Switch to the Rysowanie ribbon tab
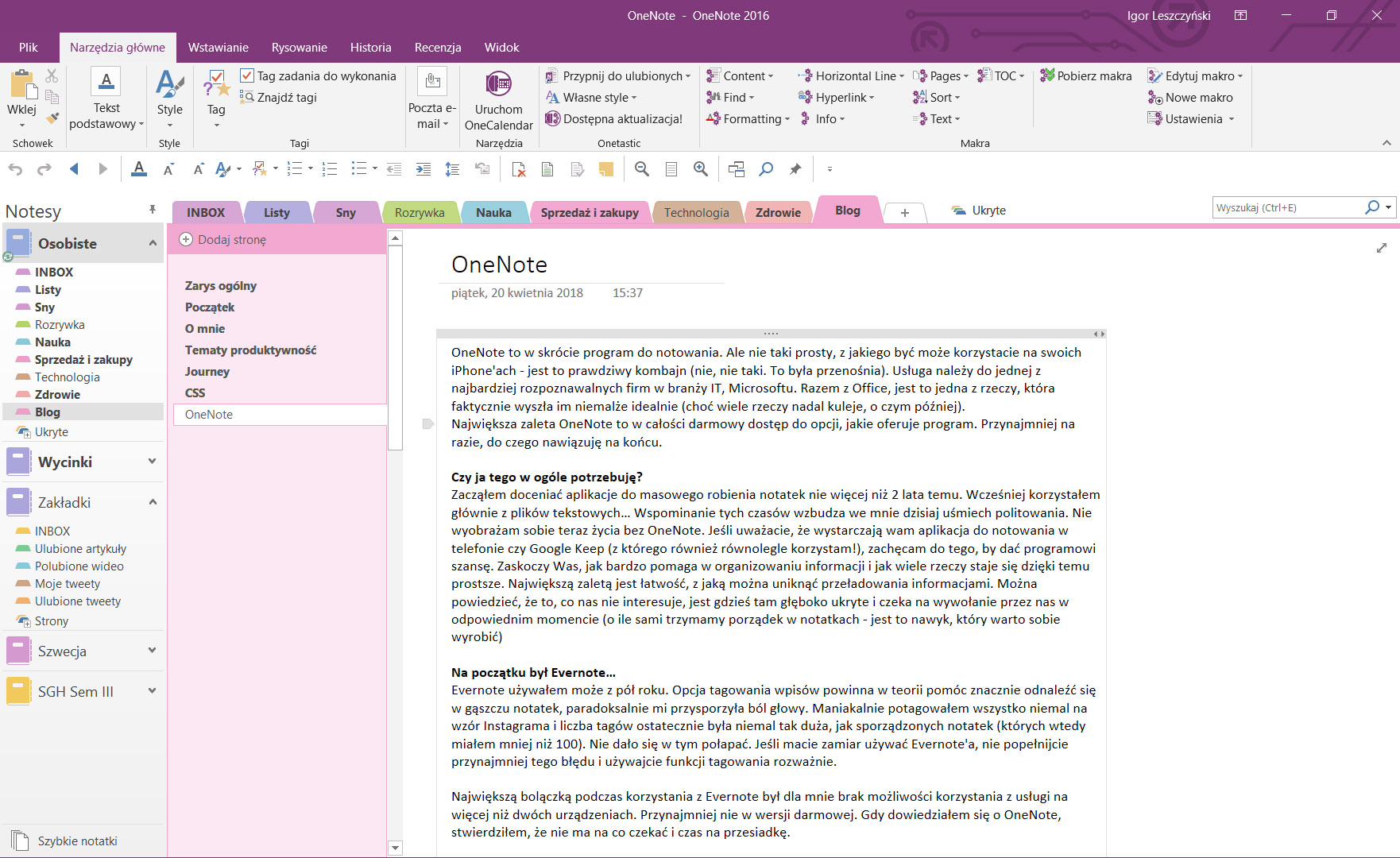The height and width of the screenshot is (858, 1400). [x=300, y=47]
